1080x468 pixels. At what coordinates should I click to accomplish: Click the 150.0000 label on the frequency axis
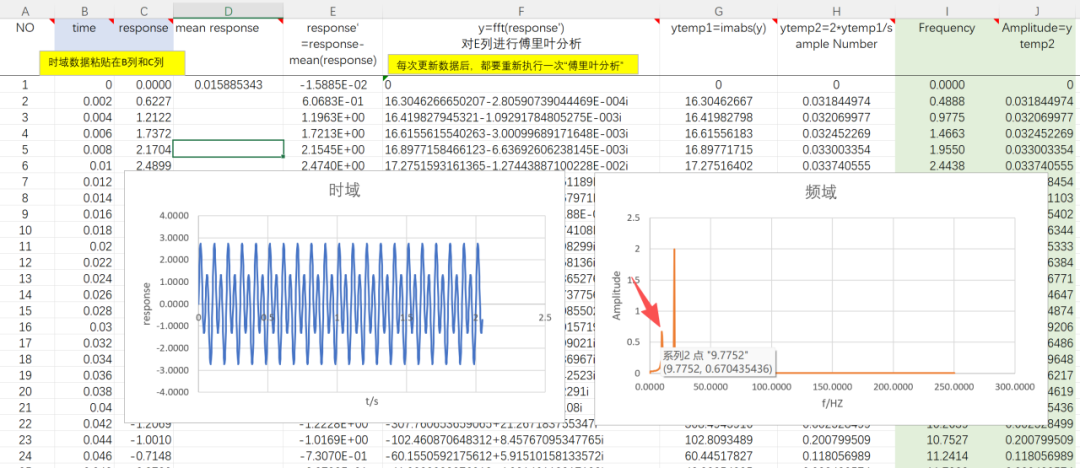coord(833,386)
